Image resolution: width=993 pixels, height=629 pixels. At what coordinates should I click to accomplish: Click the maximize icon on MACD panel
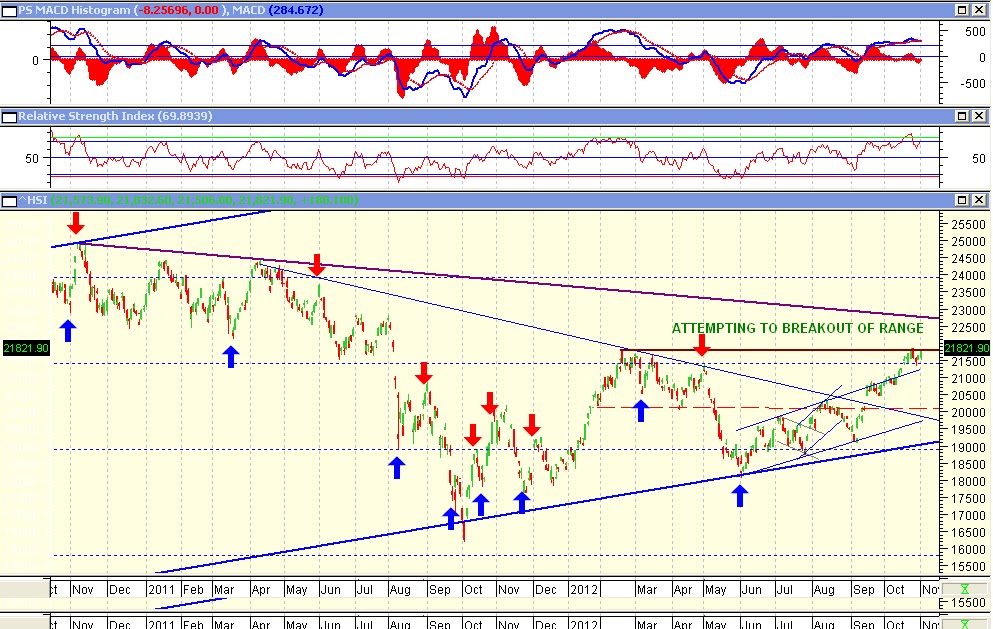962,9
